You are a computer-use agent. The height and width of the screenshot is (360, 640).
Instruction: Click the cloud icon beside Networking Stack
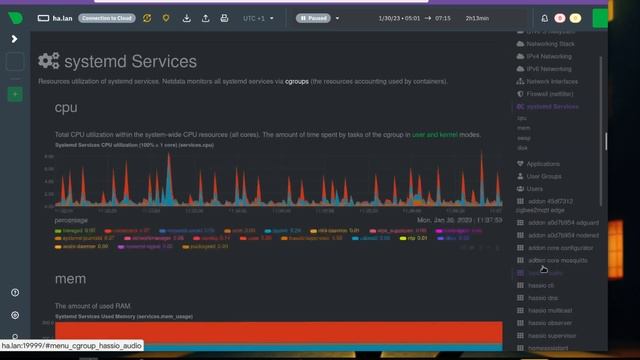(x=520, y=44)
